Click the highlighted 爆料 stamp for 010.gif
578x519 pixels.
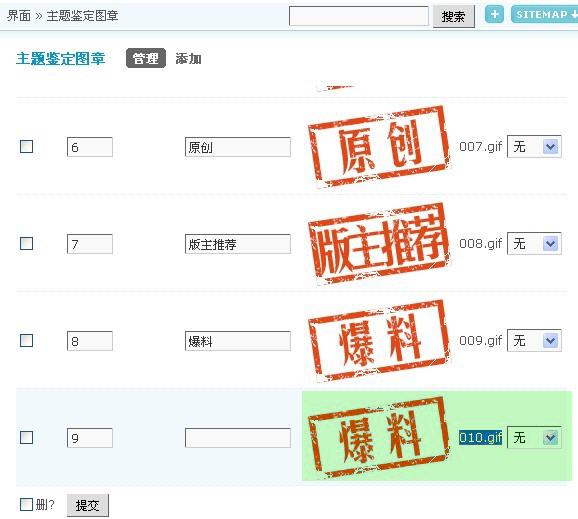[x=379, y=438]
